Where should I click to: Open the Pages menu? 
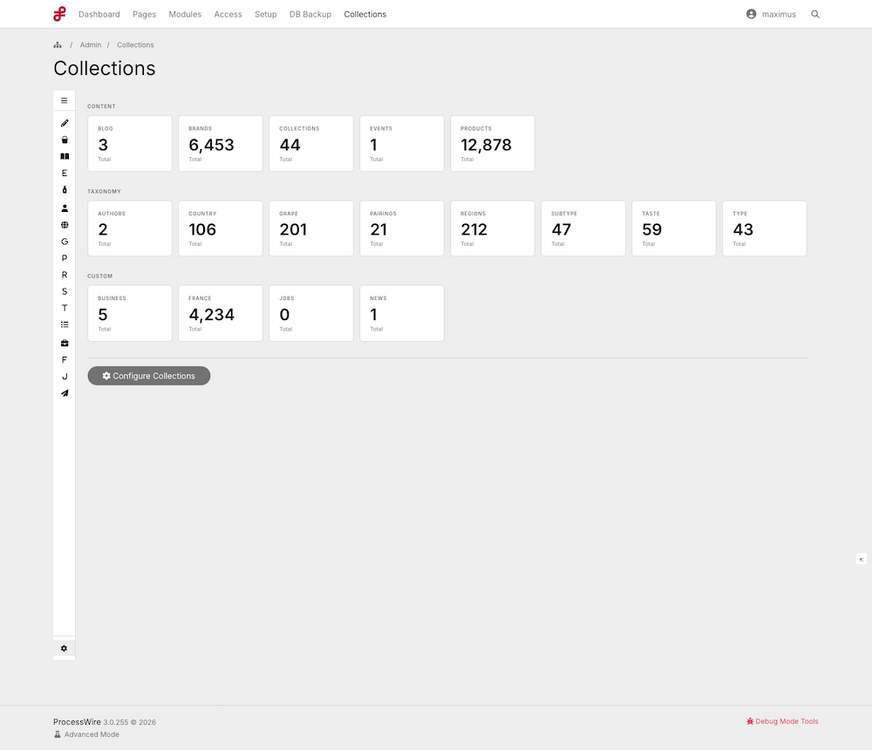(144, 14)
